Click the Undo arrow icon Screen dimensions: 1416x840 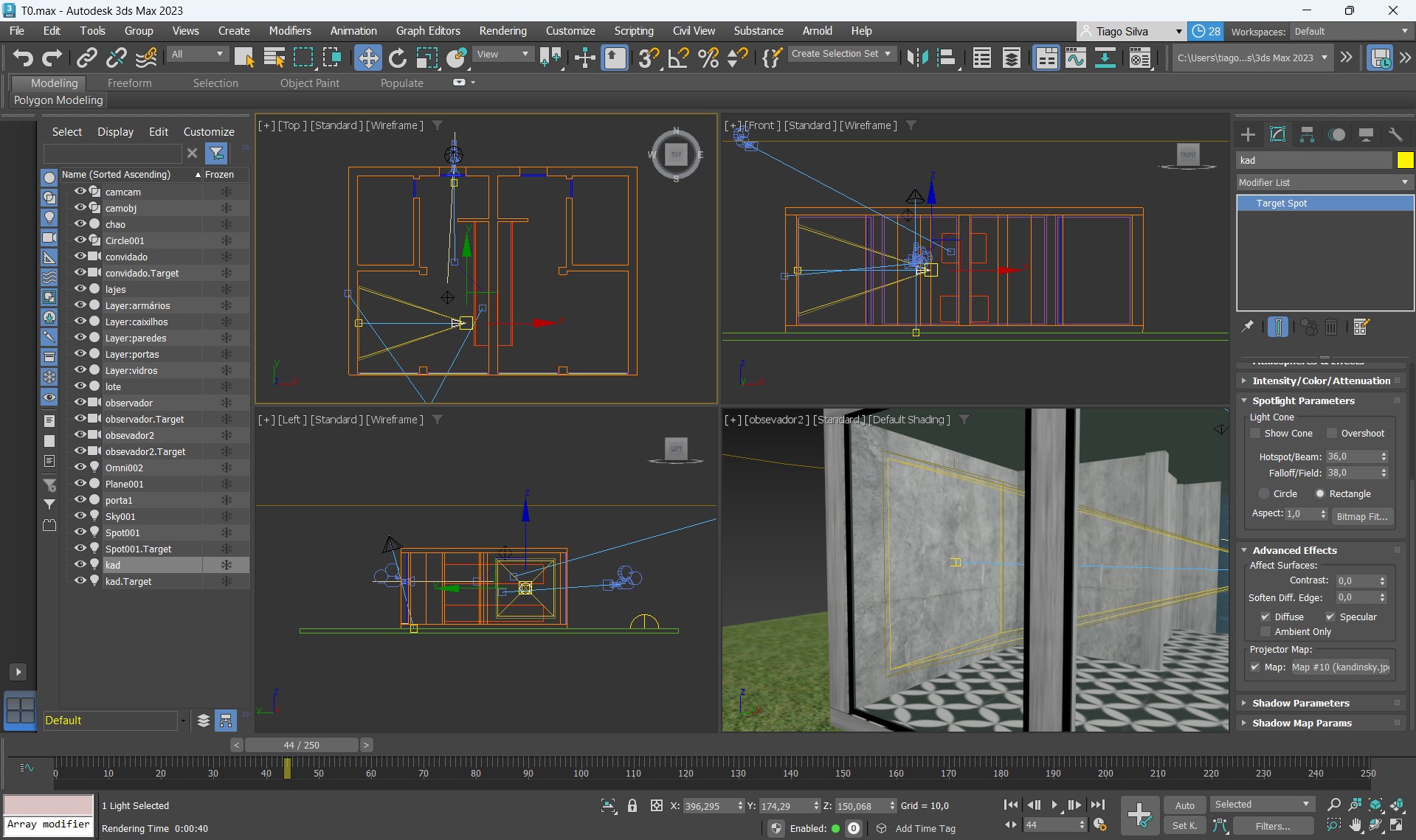click(x=23, y=58)
